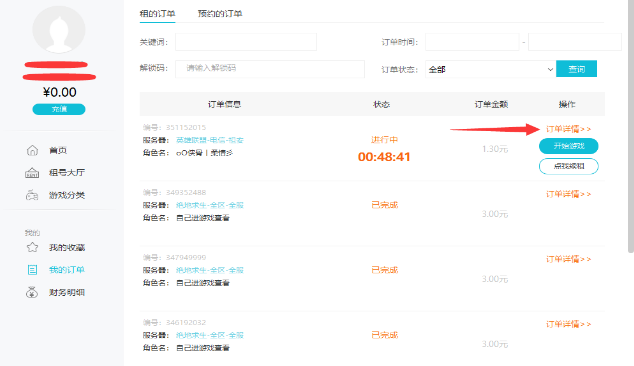
Task: Focus the 解锁码 unlock code field
Action: [270, 68]
